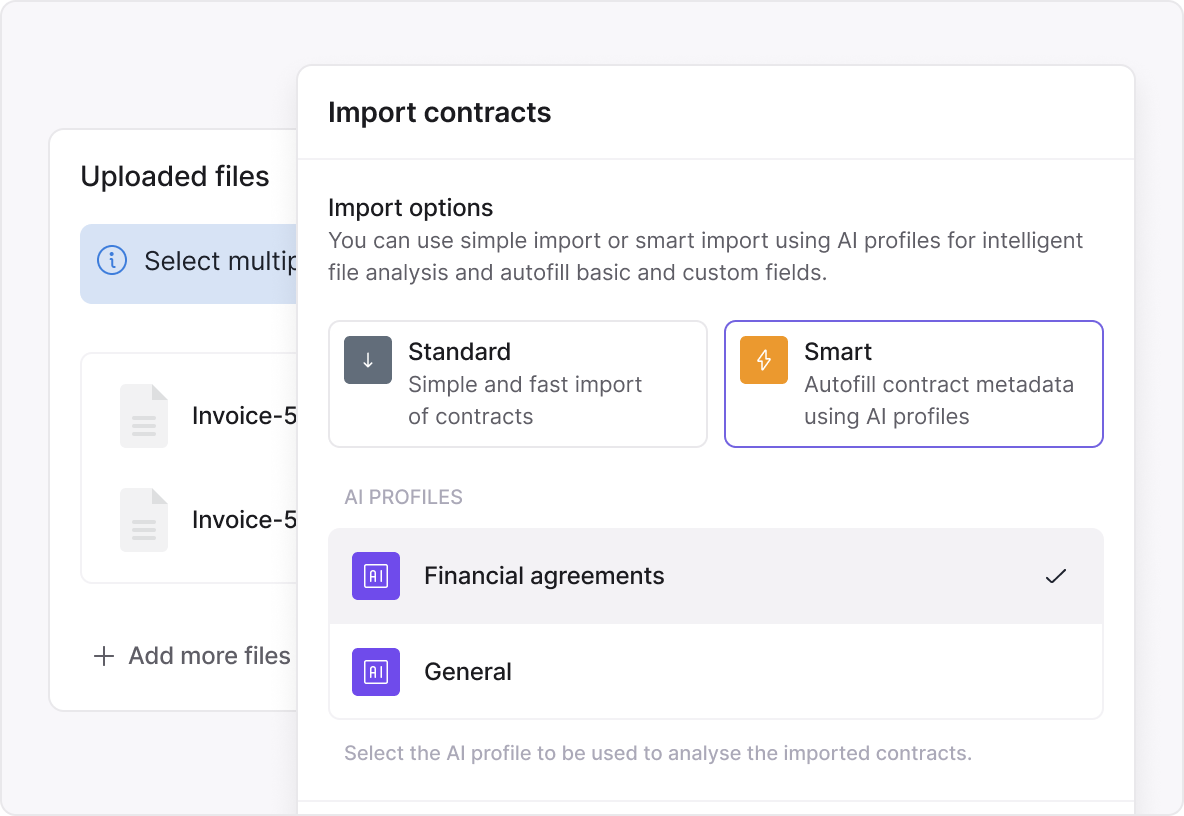This screenshot has width=1184, height=816.
Task: Select the Smart import option
Action: [913, 384]
